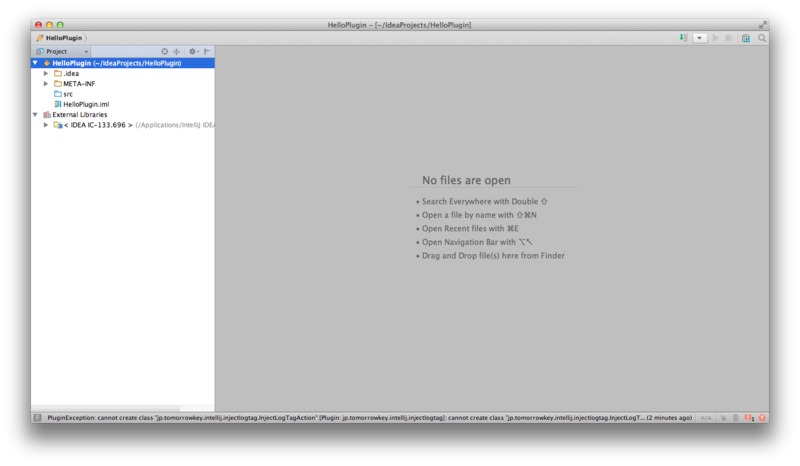Collapse the HelloPlugin root node arrow
This screenshot has height=466, width=800.
35,63
